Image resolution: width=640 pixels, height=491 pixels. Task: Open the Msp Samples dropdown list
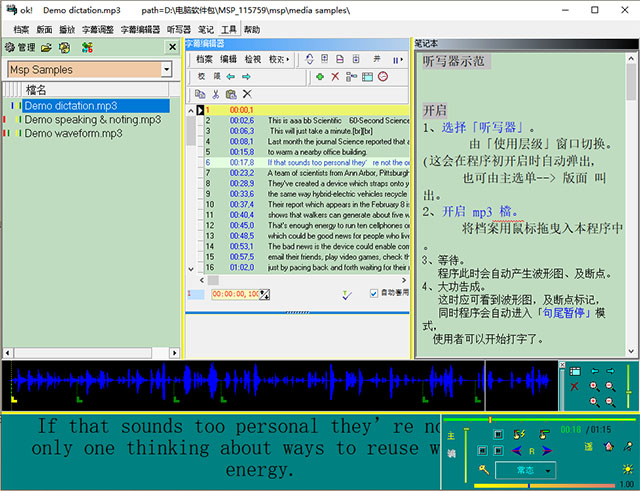tap(165, 69)
